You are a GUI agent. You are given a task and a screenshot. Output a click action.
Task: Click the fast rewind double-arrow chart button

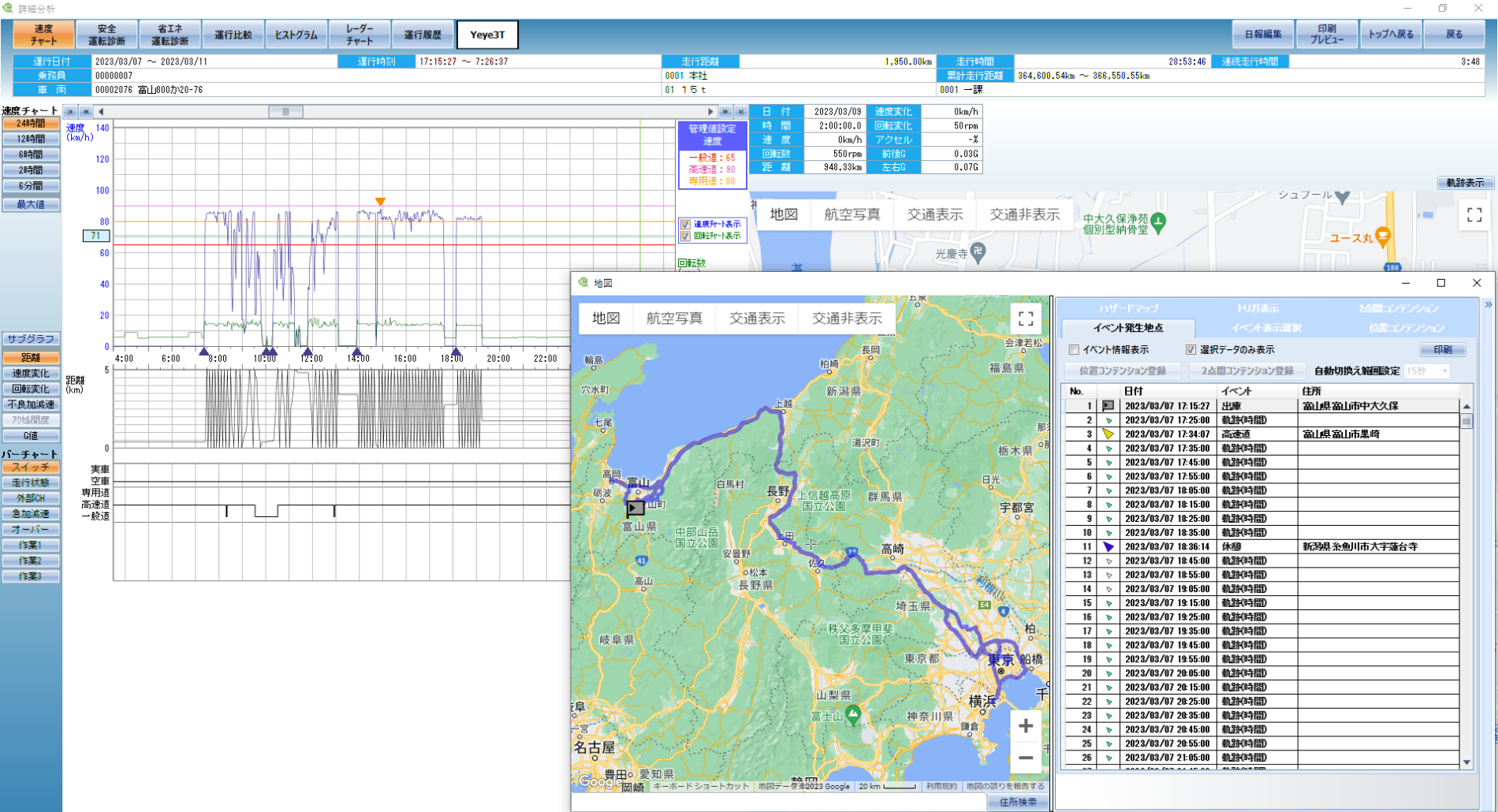85,112
